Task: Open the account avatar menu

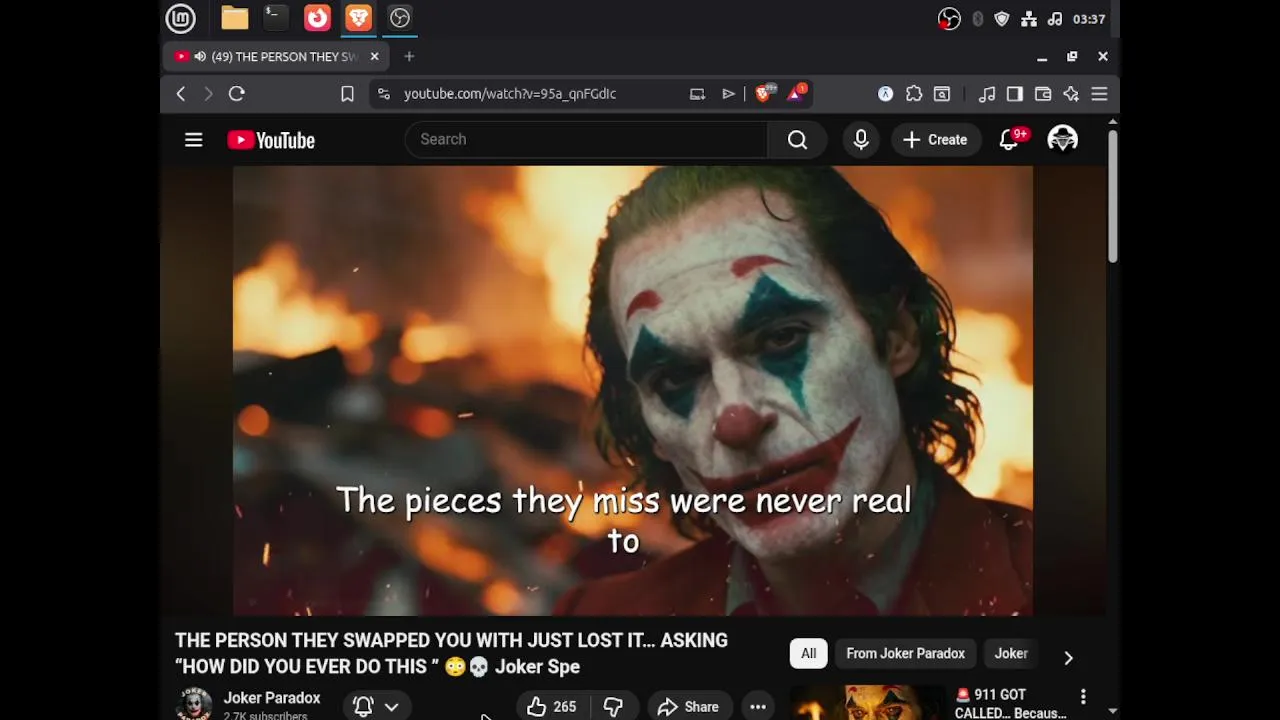Action: point(1062,140)
